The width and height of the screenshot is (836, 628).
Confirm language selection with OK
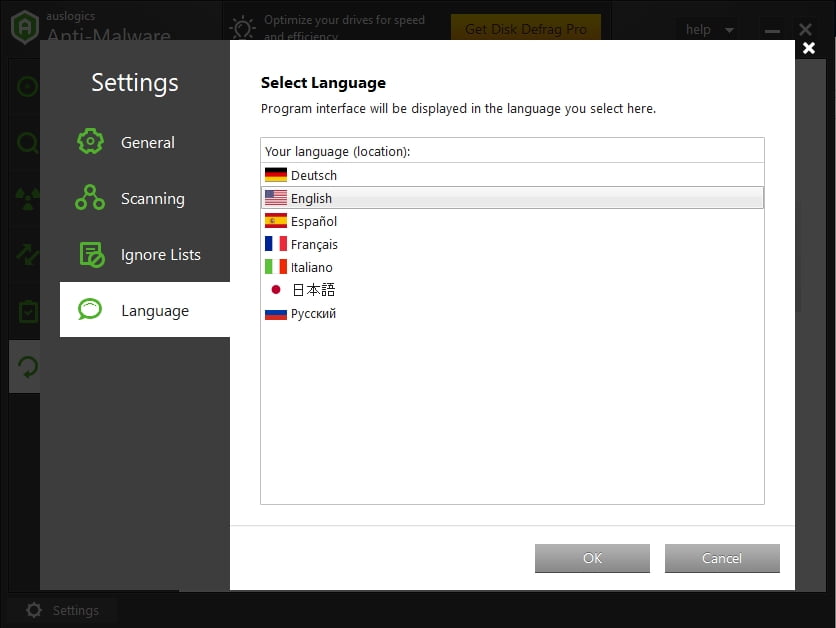tap(592, 558)
